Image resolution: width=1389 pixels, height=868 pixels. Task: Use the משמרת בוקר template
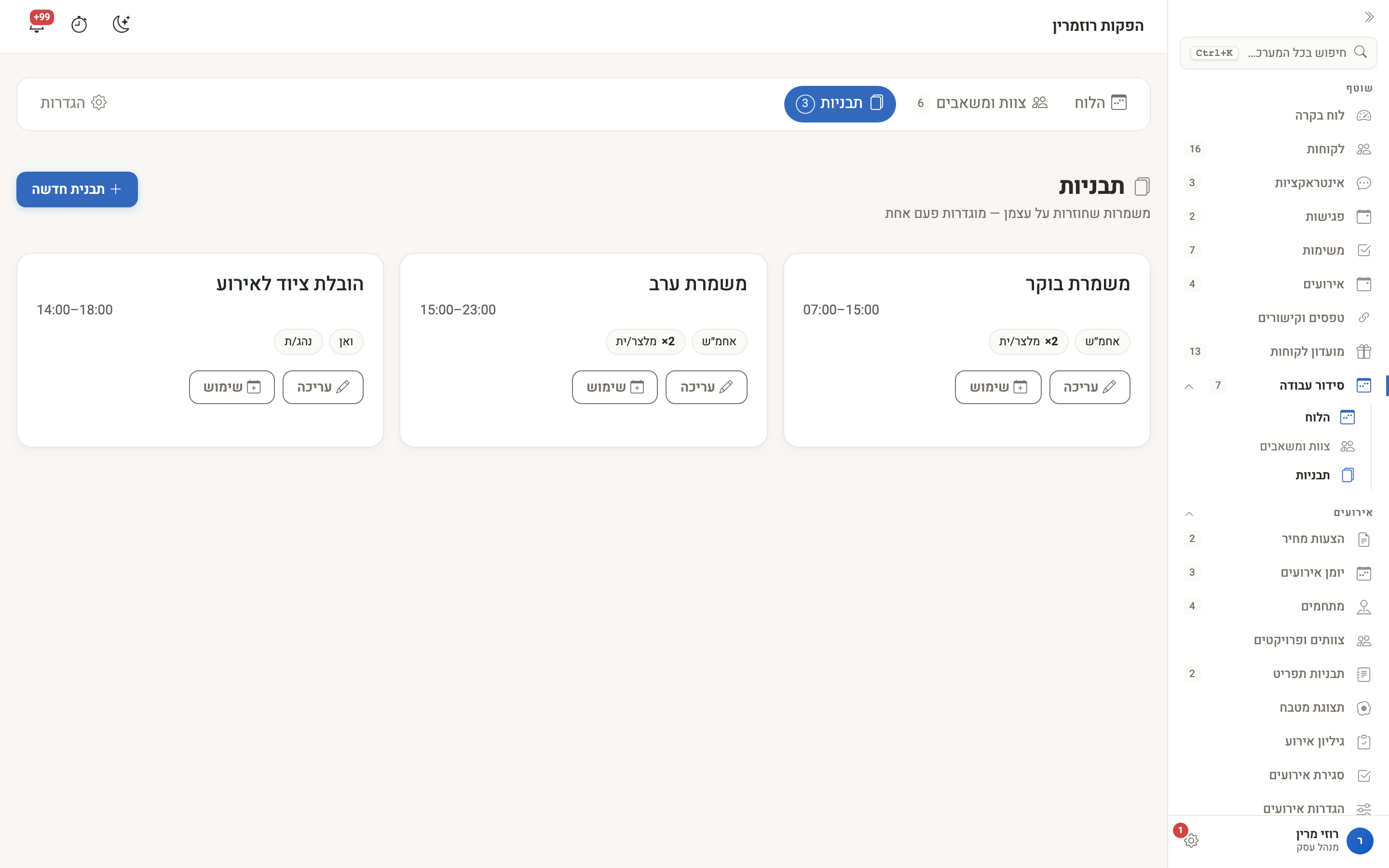click(x=997, y=388)
